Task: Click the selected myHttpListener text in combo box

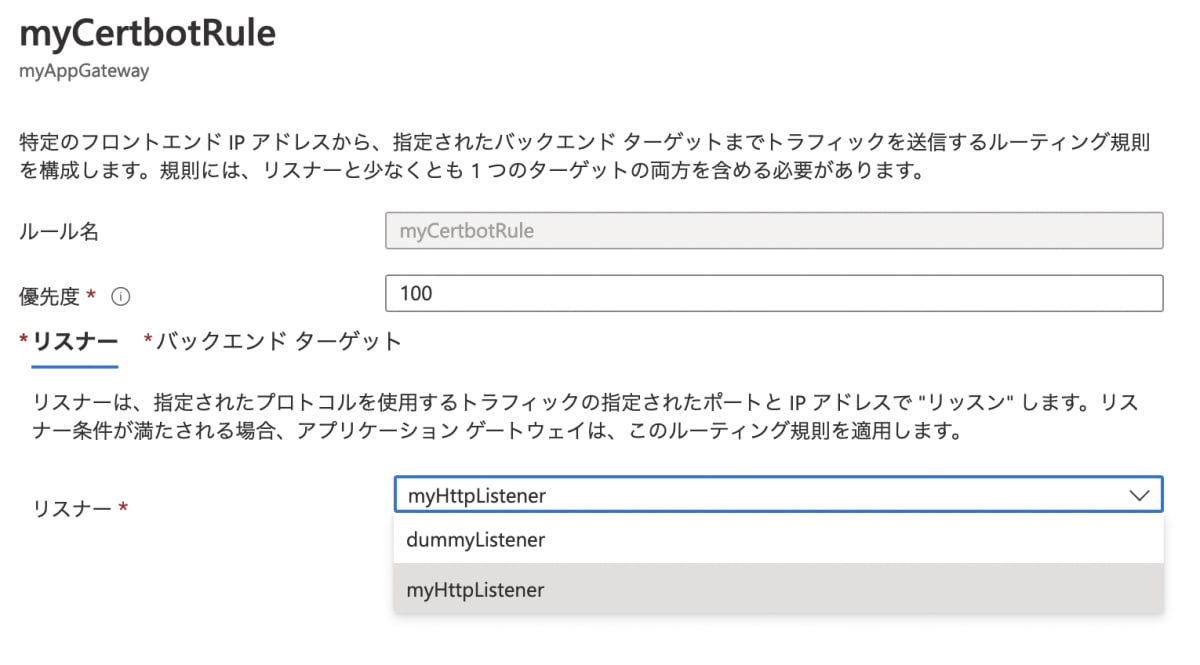Action: [x=476, y=495]
